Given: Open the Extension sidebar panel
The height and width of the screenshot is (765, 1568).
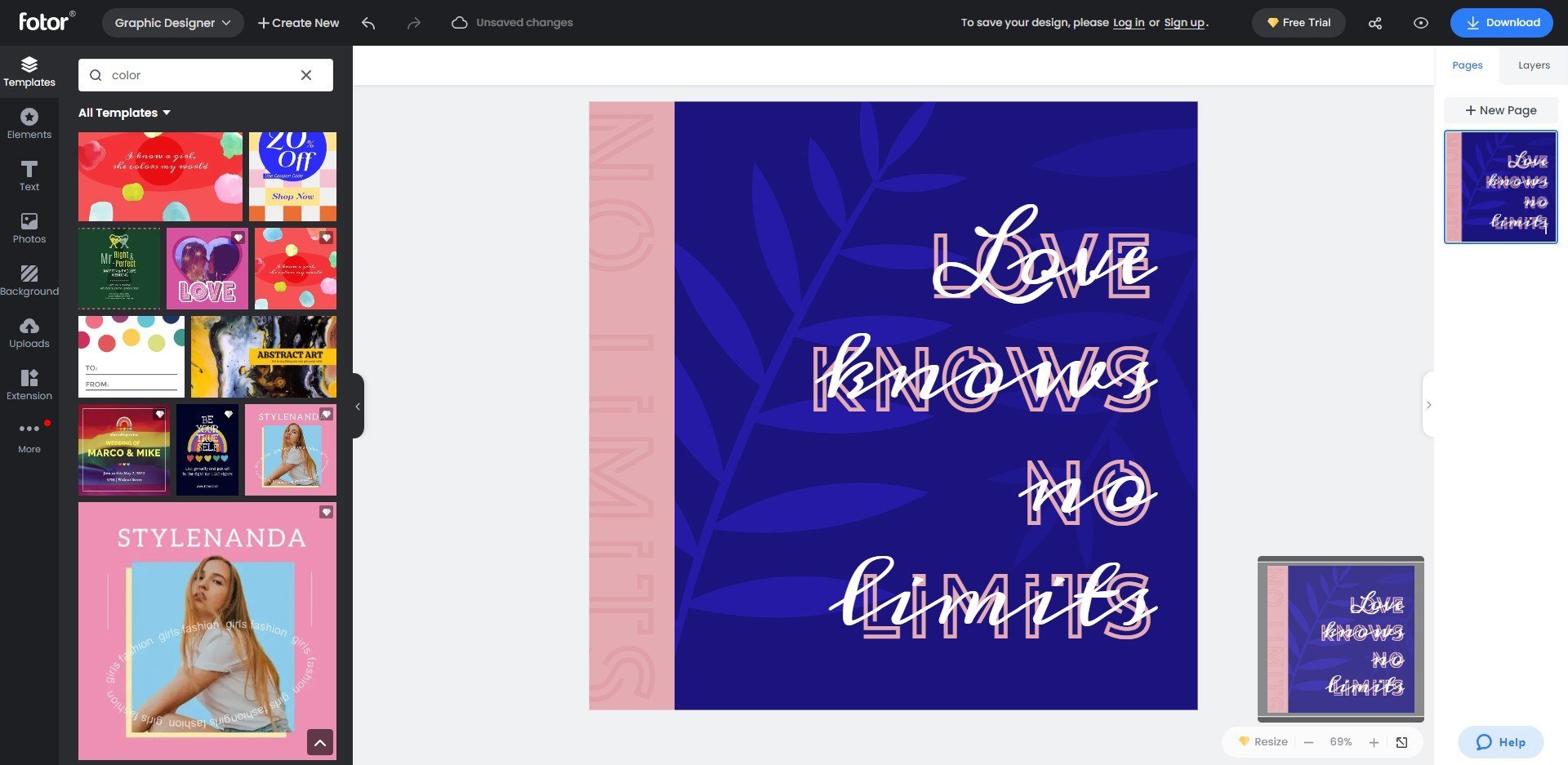Looking at the screenshot, I should tap(29, 385).
